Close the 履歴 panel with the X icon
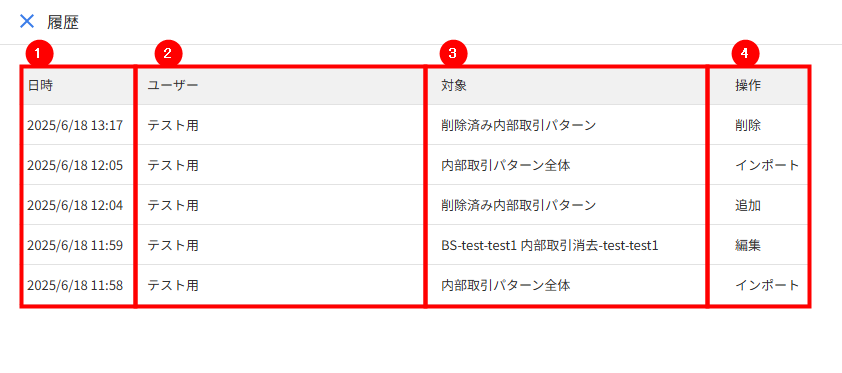The image size is (842, 373). 27,21
